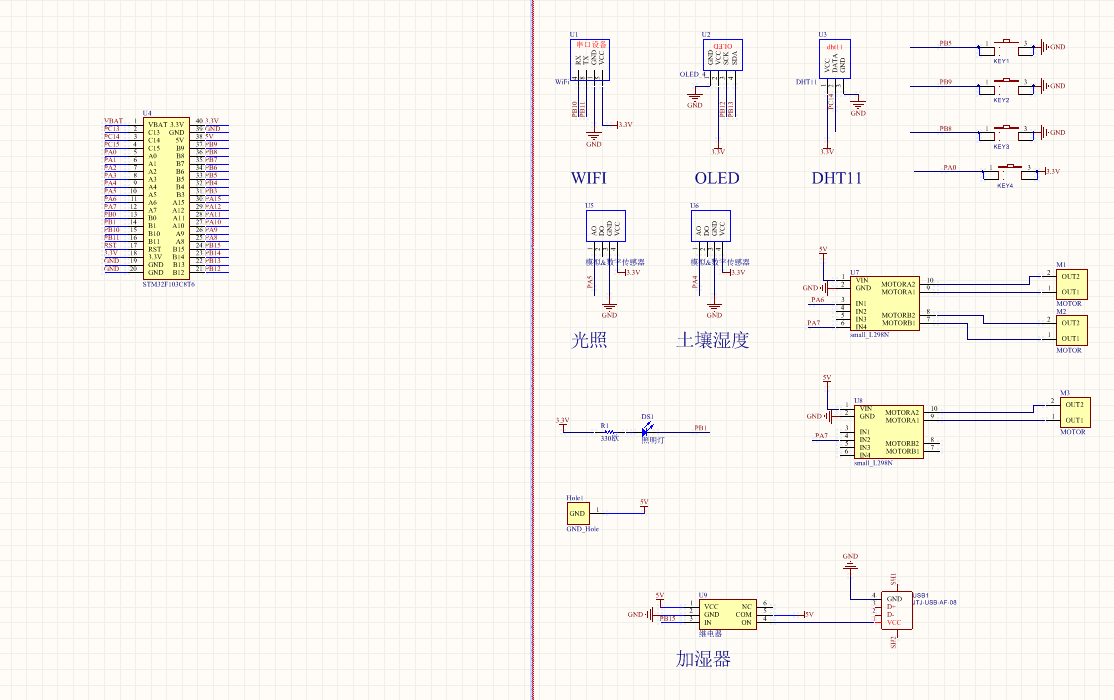Click the PA4 net label under U6
This screenshot has height=700, width=1114.
pos(695,282)
